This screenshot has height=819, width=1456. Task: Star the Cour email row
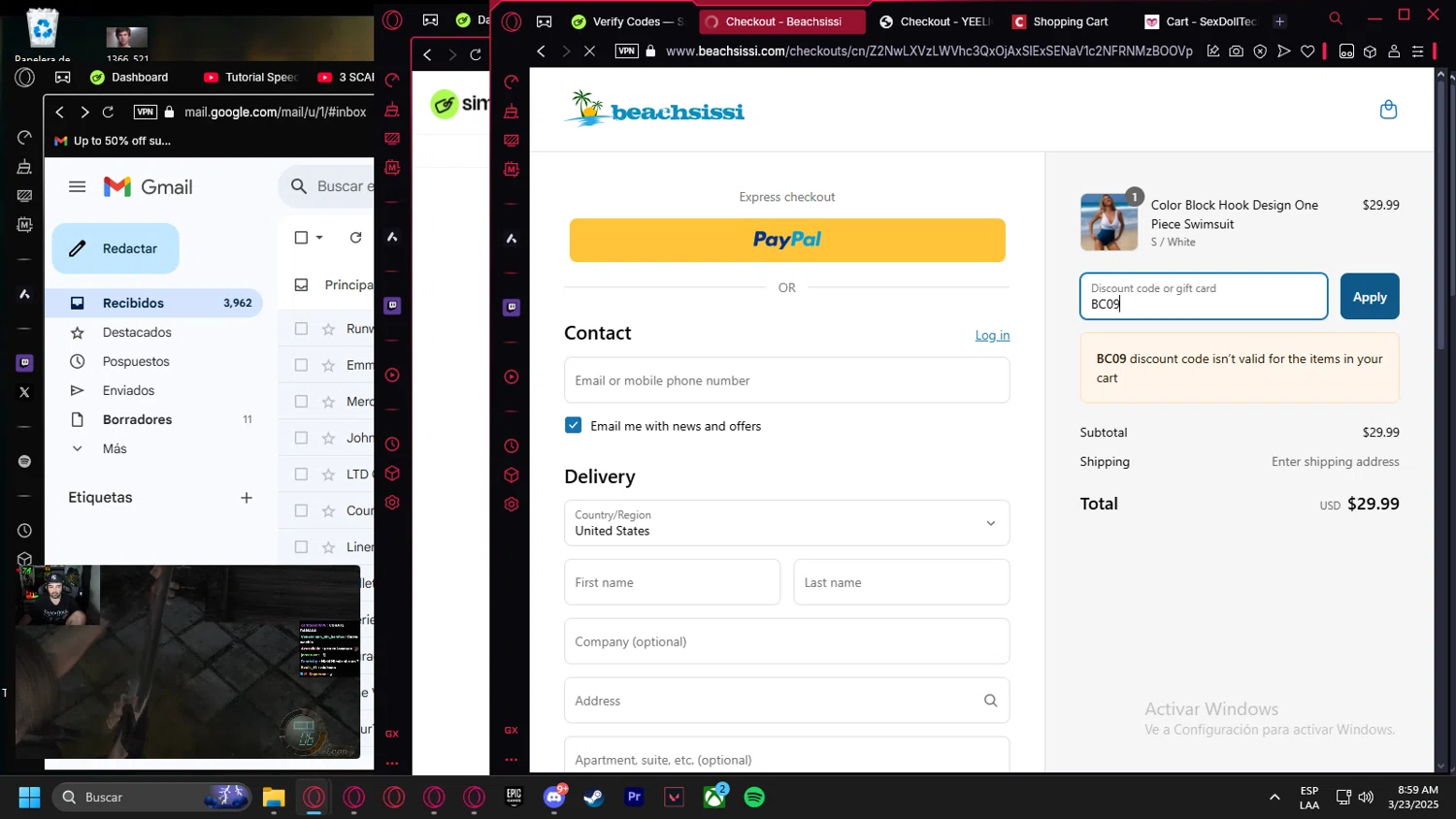328,510
